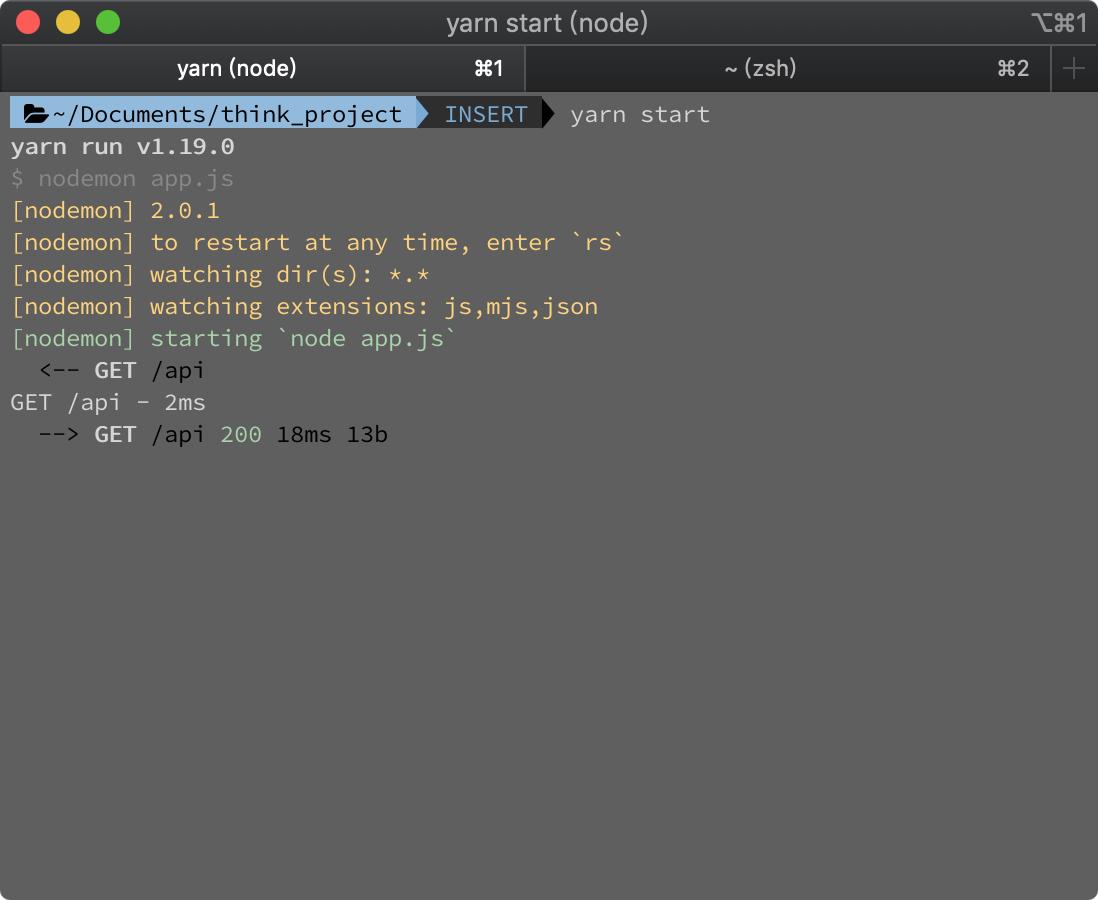Image resolution: width=1098 pixels, height=900 pixels.
Task: Click the 'GET /api - 2ms' line
Action: click(x=108, y=403)
